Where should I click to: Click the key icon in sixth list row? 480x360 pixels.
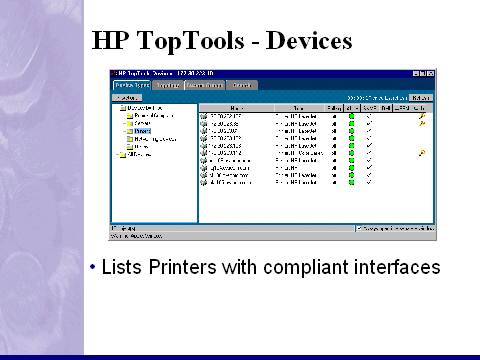[x=422, y=153]
